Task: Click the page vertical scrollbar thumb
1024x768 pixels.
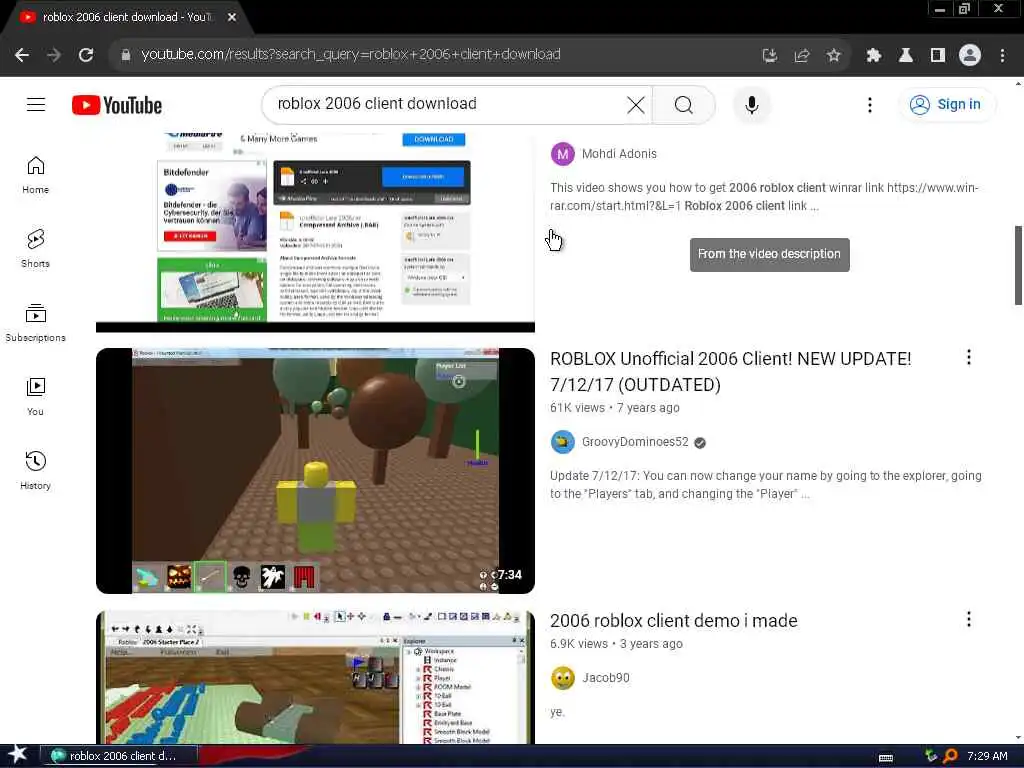Action: tap(1018, 265)
